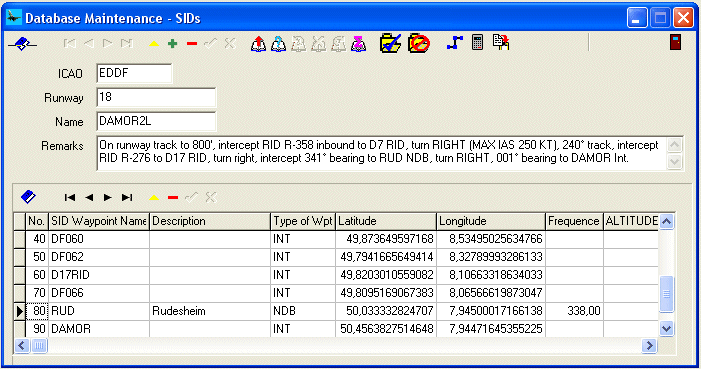Select the RUD waypoint name cell
The image size is (701, 369).
pos(99,311)
